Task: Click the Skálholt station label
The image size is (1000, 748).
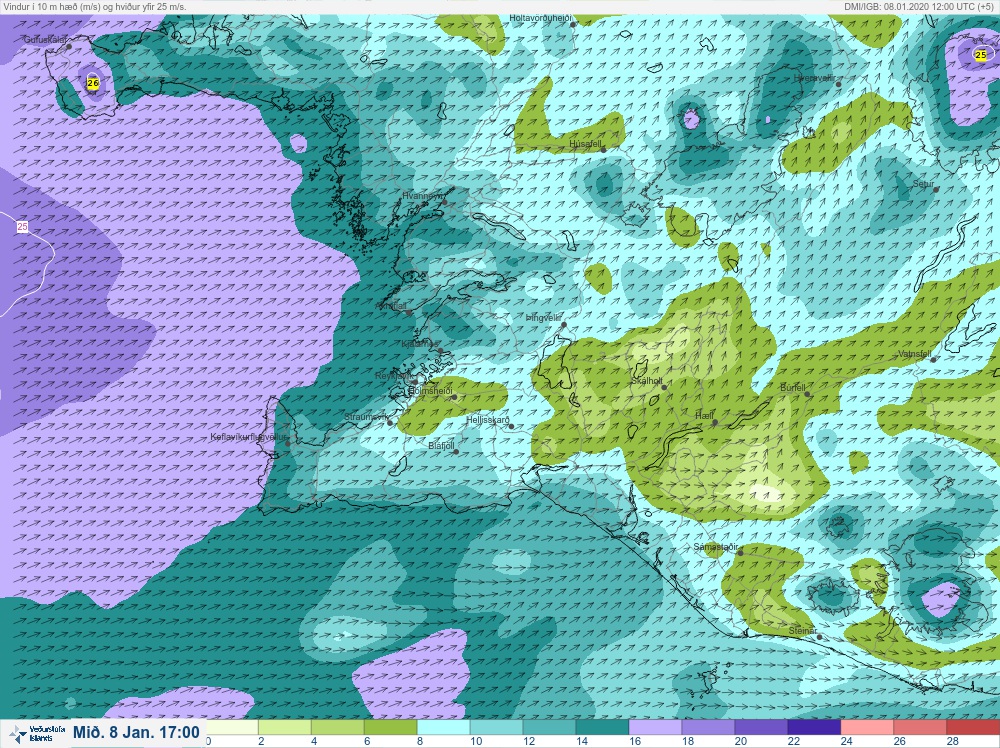Action: click(x=646, y=381)
